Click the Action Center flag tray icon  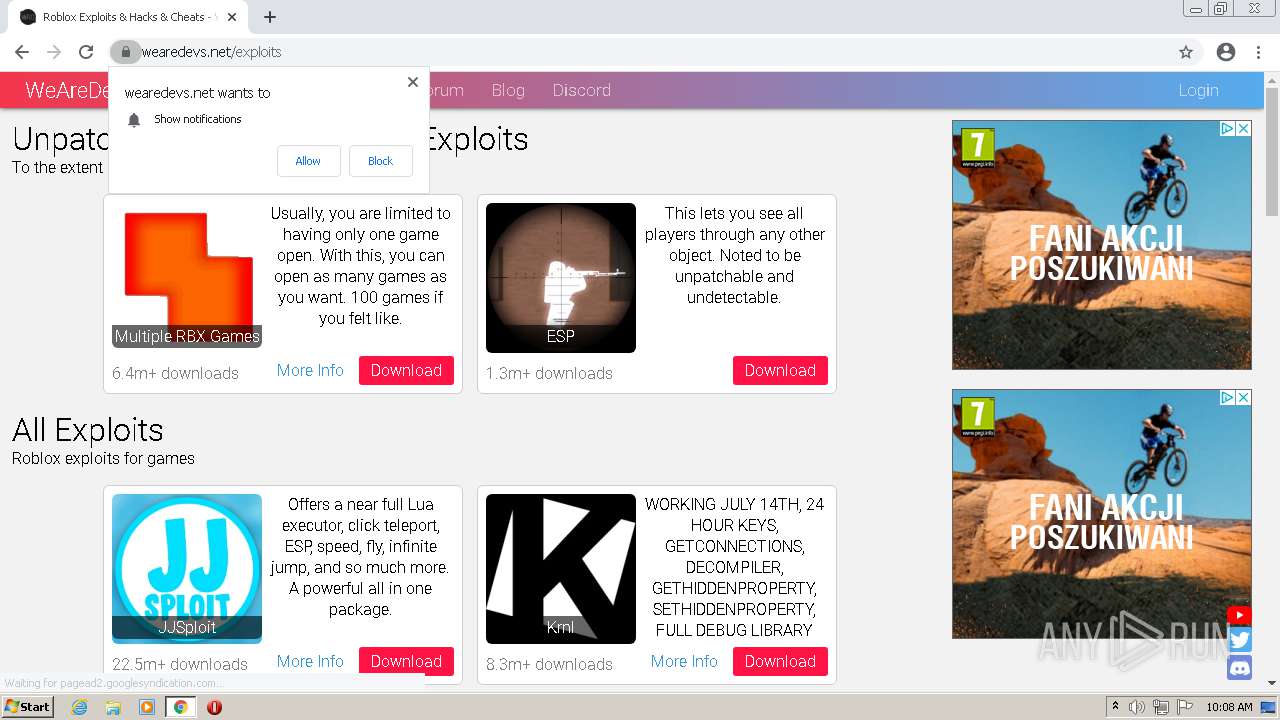tap(1185, 707)
